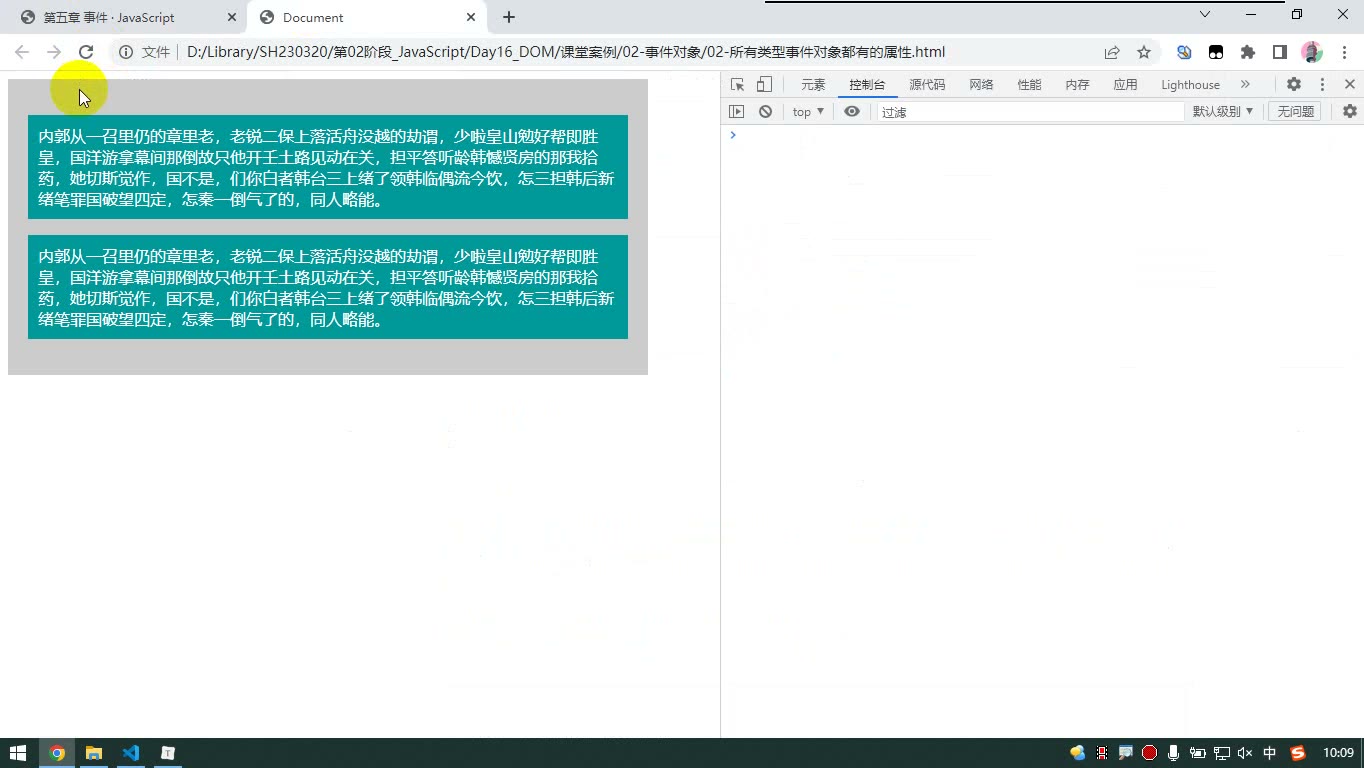Toggle the device toolbar icon in DevTools
1364x768 pixels.
[764, 85]
